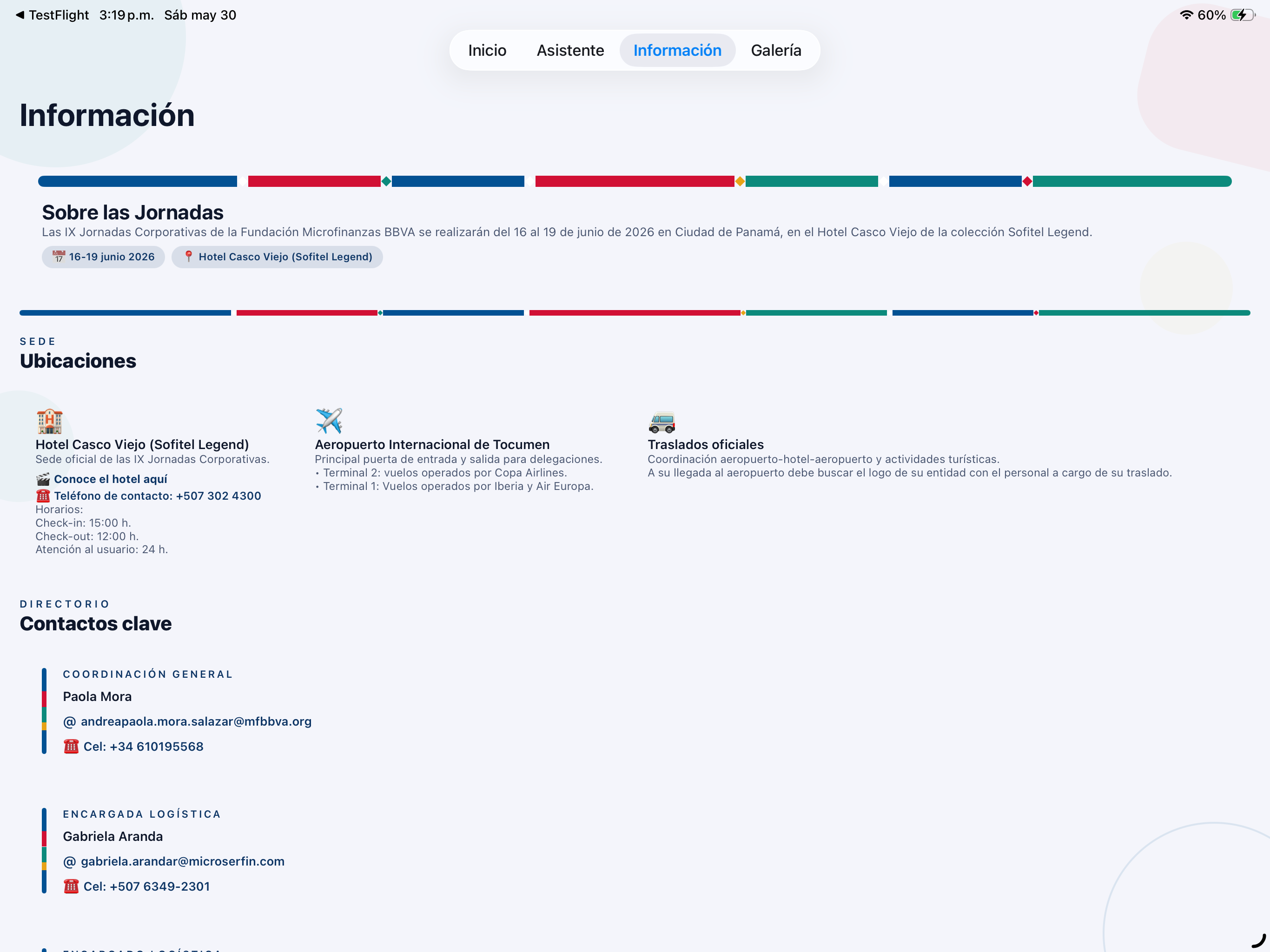Click the 'Hotel Casco Viejo (Sofitel Legend)' card title
This screenshot has width=1270, height=952.
click(142, 444)
